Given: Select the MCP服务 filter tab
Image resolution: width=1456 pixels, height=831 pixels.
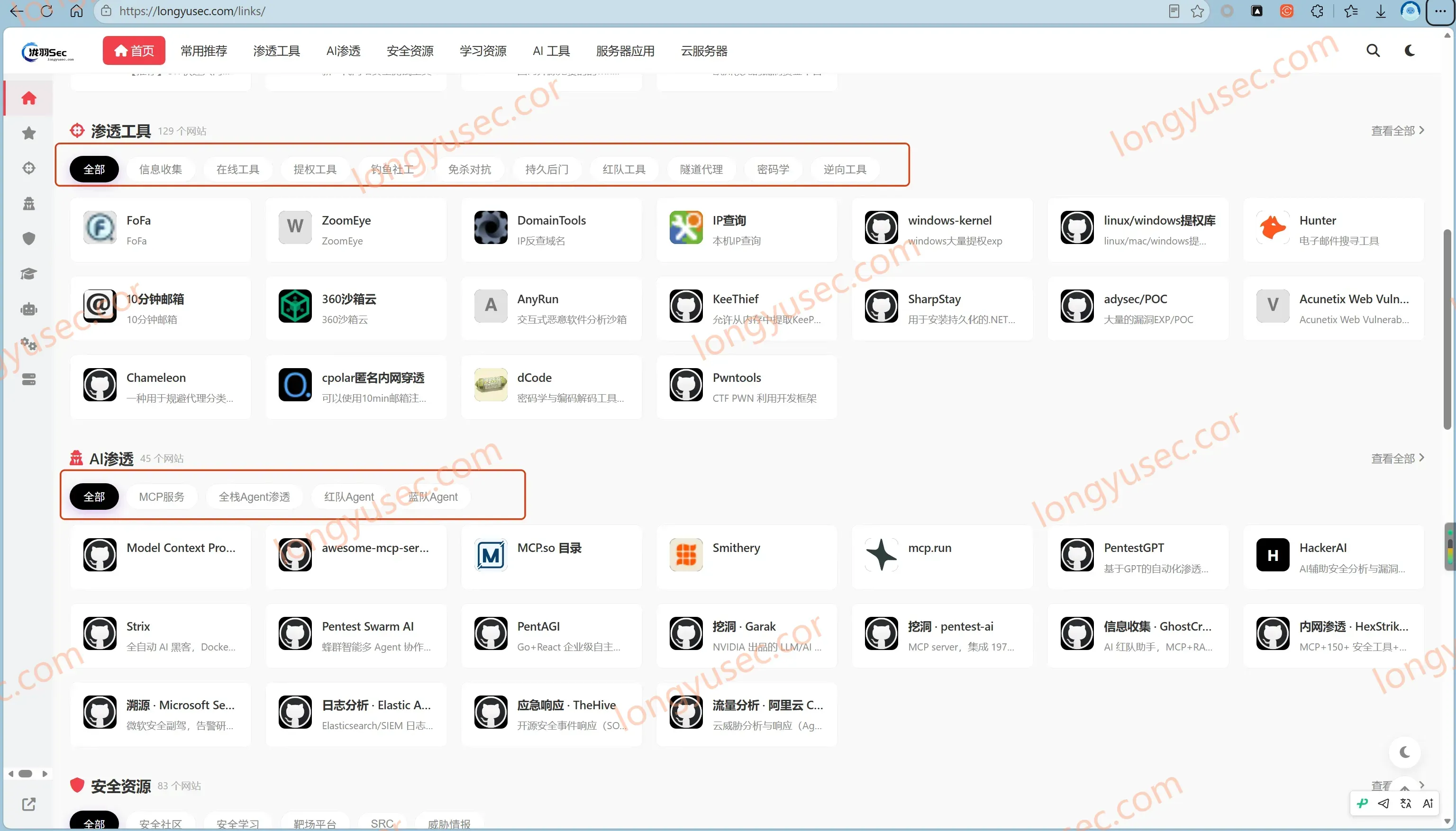Looking at the screenshot, I should click(x=162, y=497).
